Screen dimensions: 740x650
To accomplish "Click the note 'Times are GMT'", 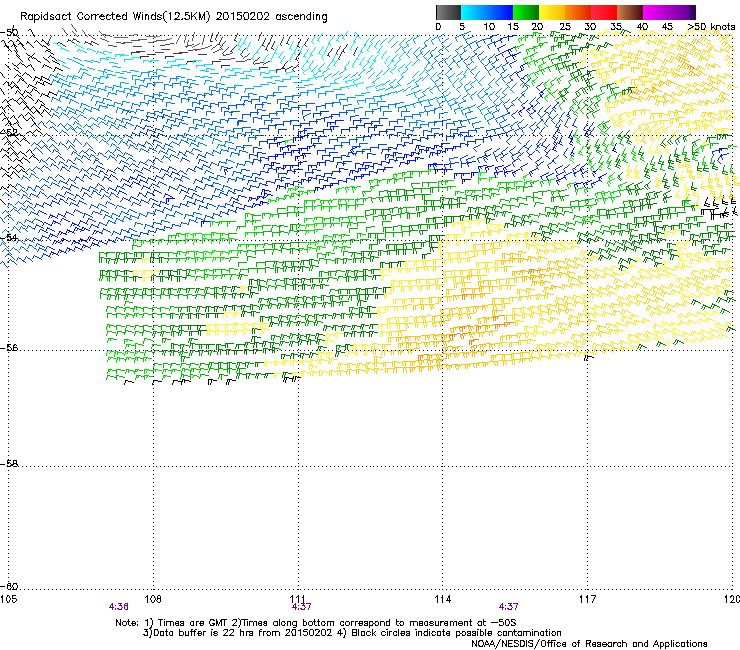I will coord(193,623).
